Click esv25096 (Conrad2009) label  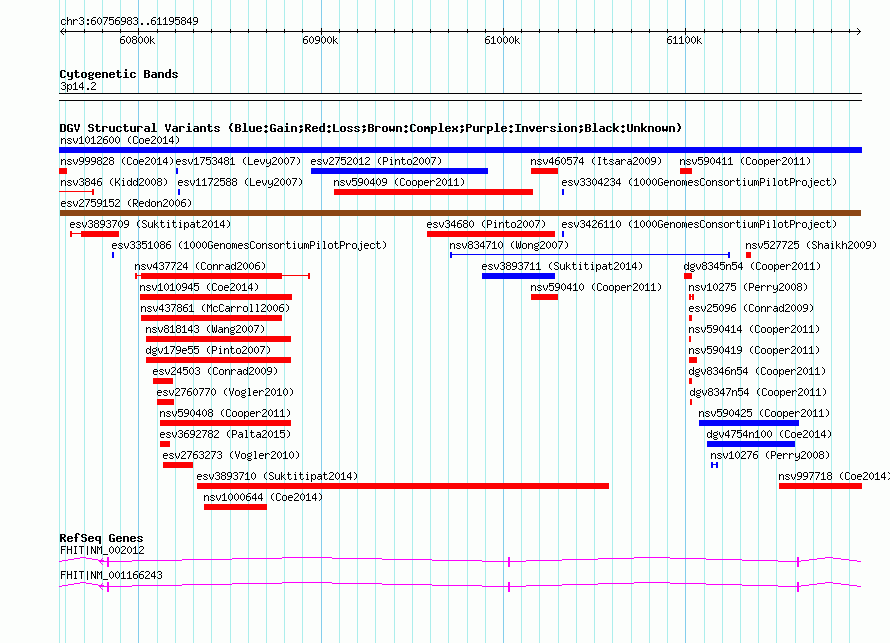[x=751, y=308]
